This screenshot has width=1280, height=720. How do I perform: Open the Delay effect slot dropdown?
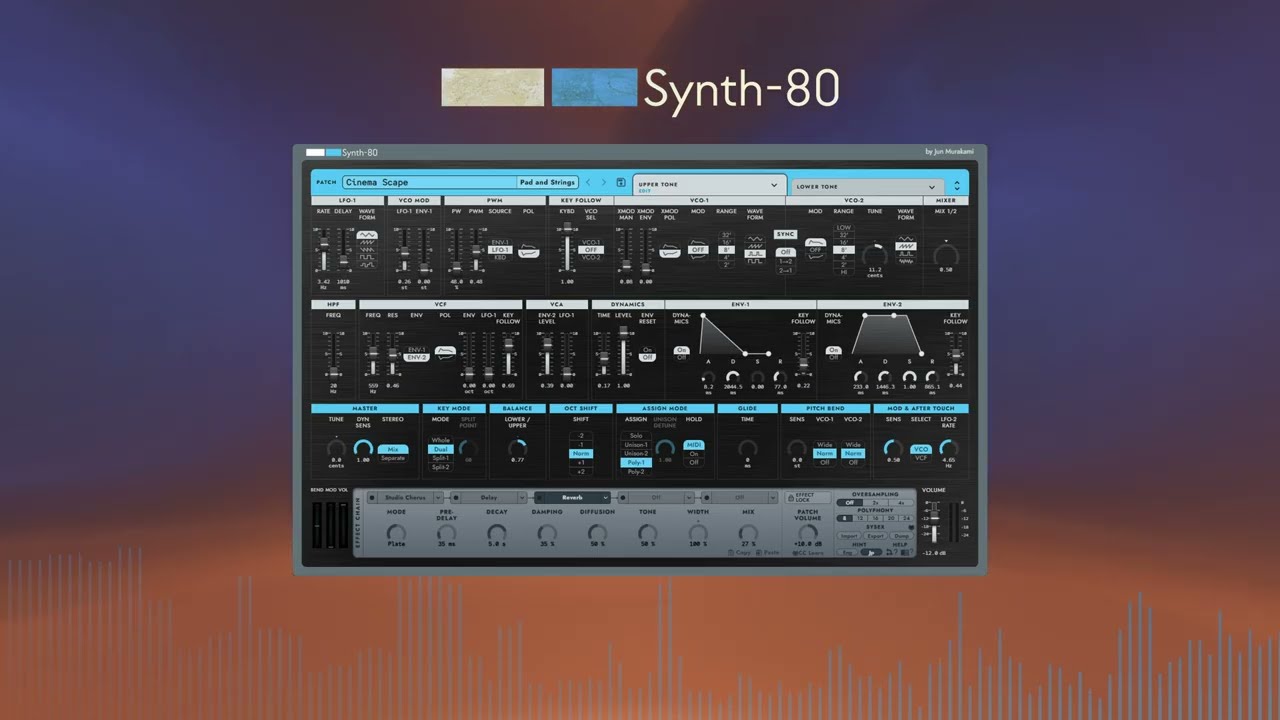(x=522, y=498)
